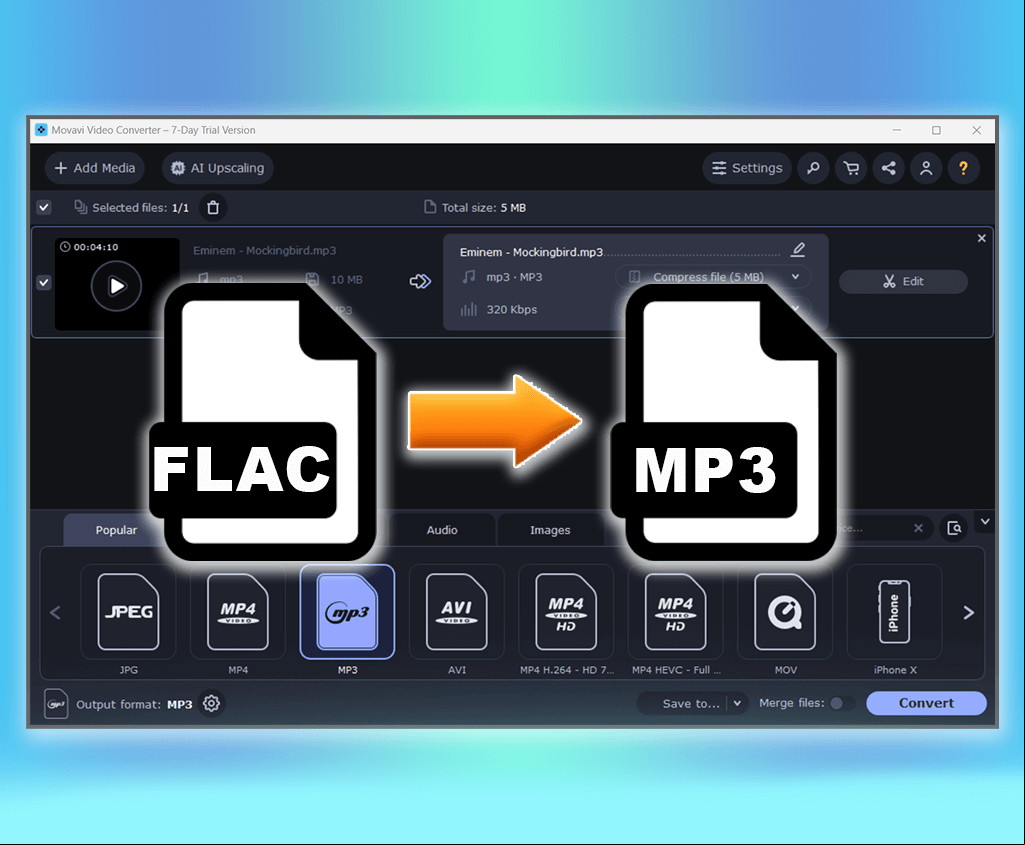
Task: Remove the Mockingbird file from list
Action: pos(981,239)
